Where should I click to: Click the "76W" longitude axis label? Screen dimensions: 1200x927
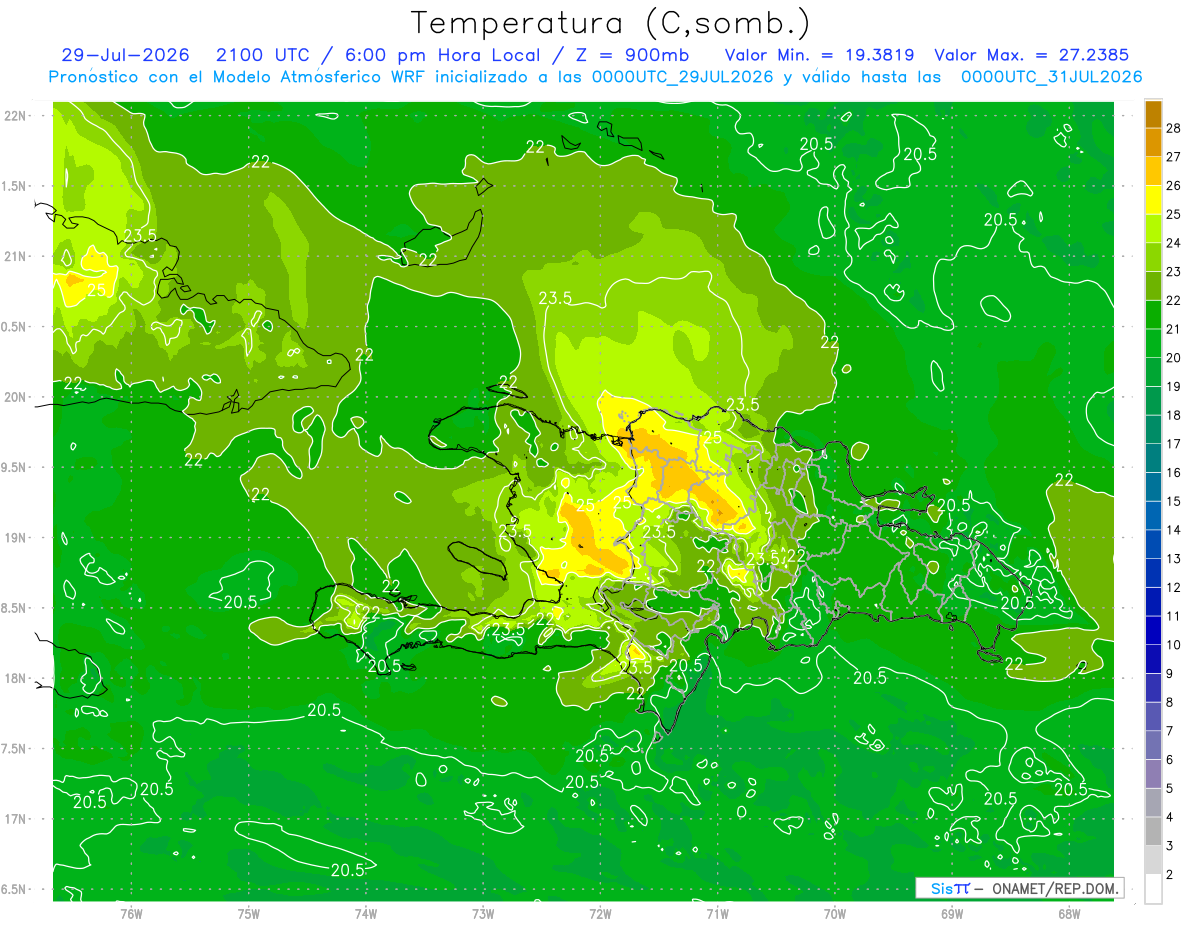click(131, 913)
